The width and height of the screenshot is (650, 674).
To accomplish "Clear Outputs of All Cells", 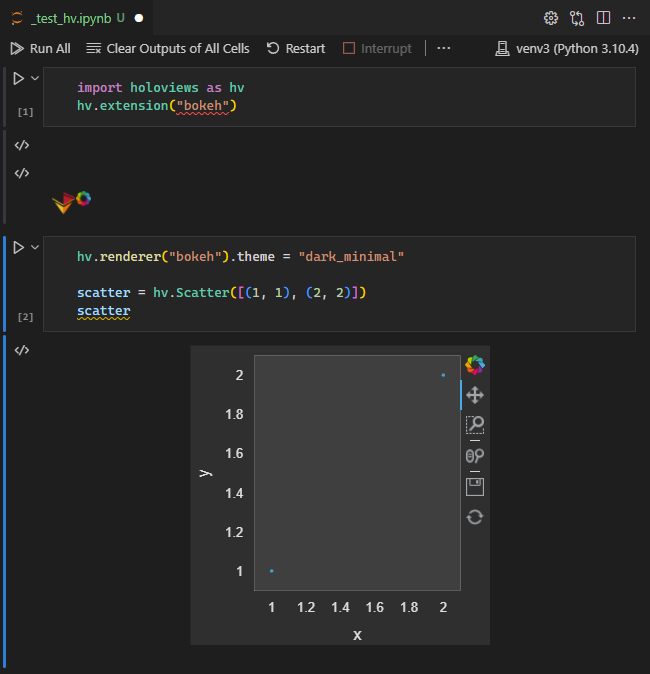I will (168, 49).
